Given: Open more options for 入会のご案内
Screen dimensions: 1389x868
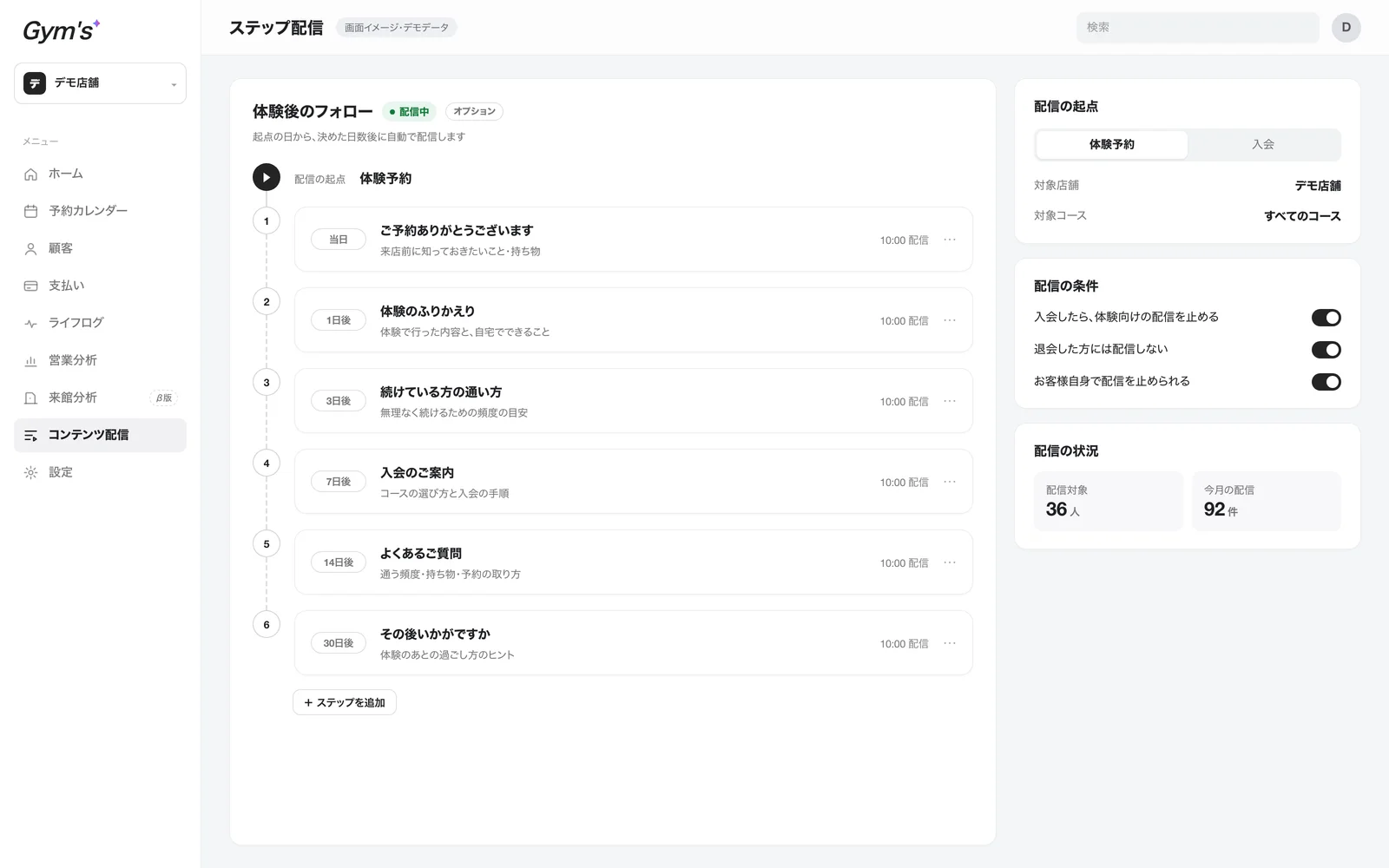Looking at the screenshot, I should [x=950, y=482].
